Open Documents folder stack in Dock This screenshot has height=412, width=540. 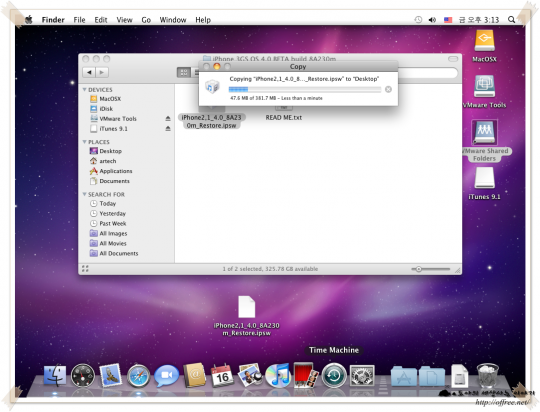click(432, 376)
